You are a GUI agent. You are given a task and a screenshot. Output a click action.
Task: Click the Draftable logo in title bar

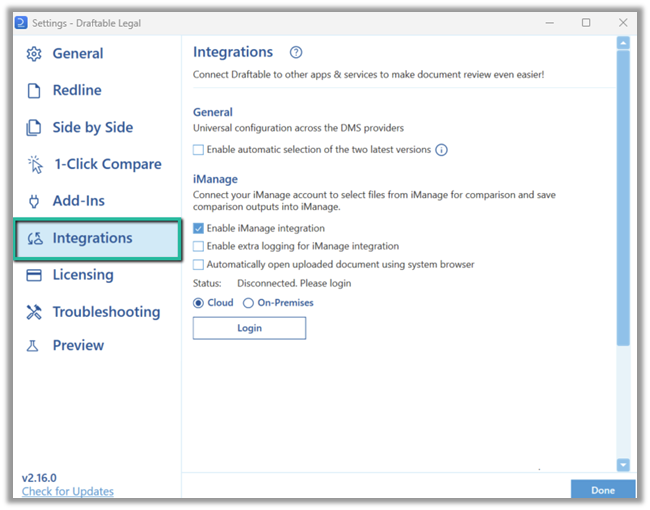21,22
